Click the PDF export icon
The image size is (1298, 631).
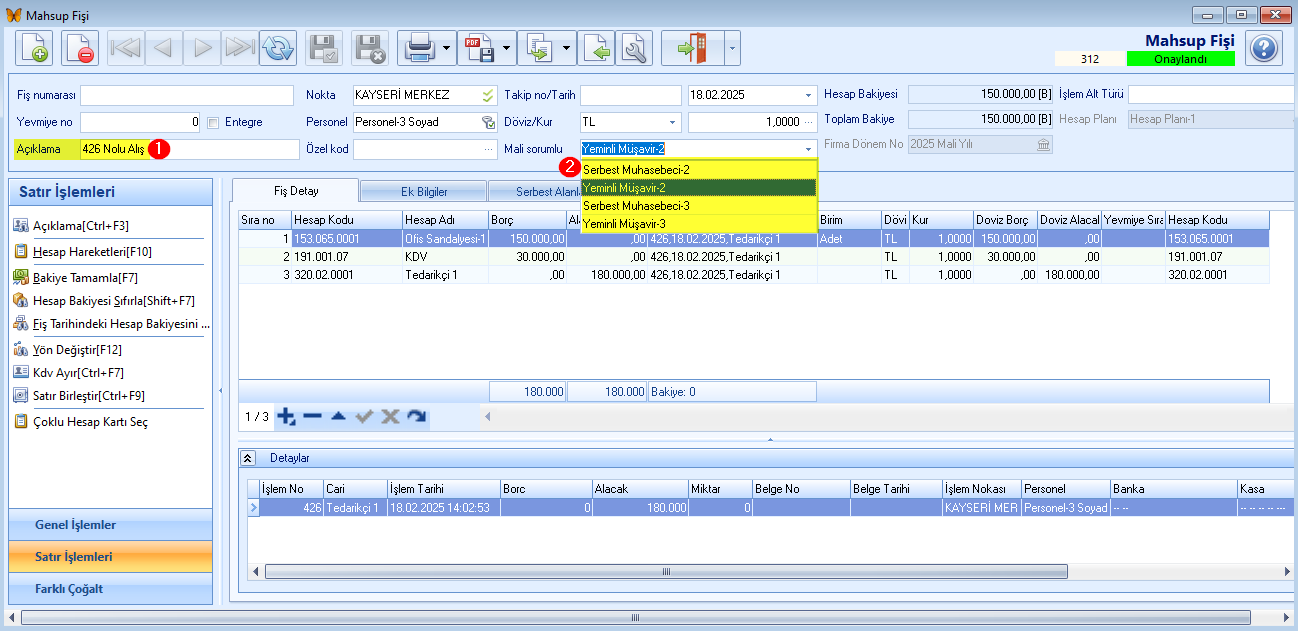(x=478, y=48)
